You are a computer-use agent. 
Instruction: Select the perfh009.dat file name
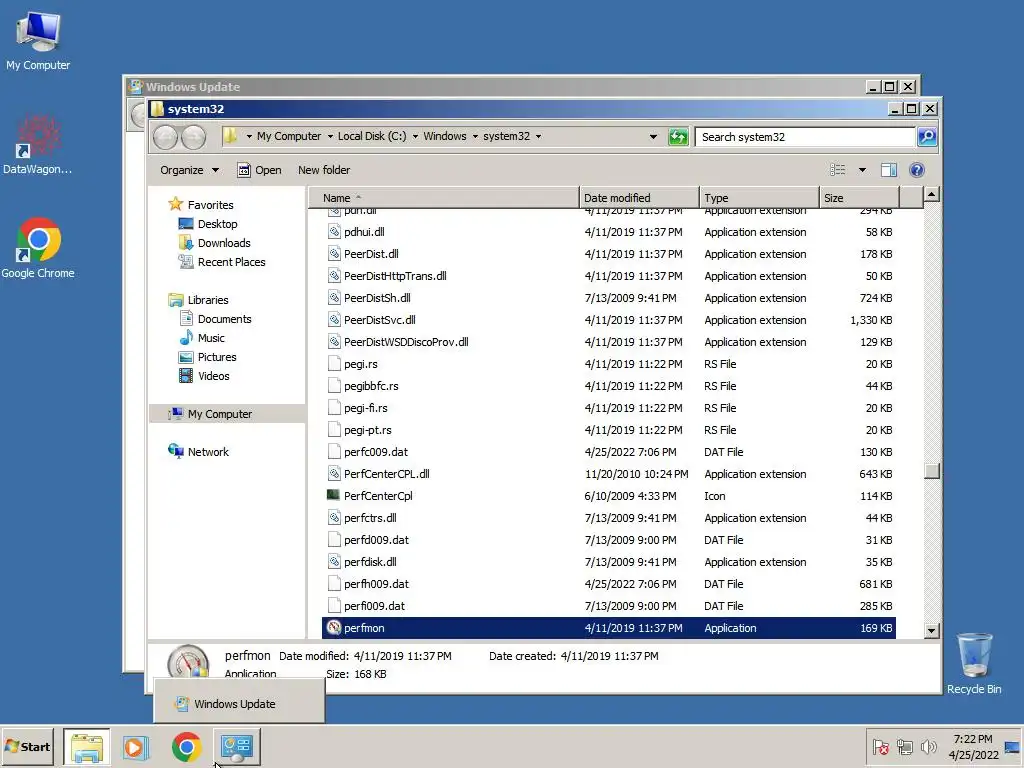coord(376,583)
